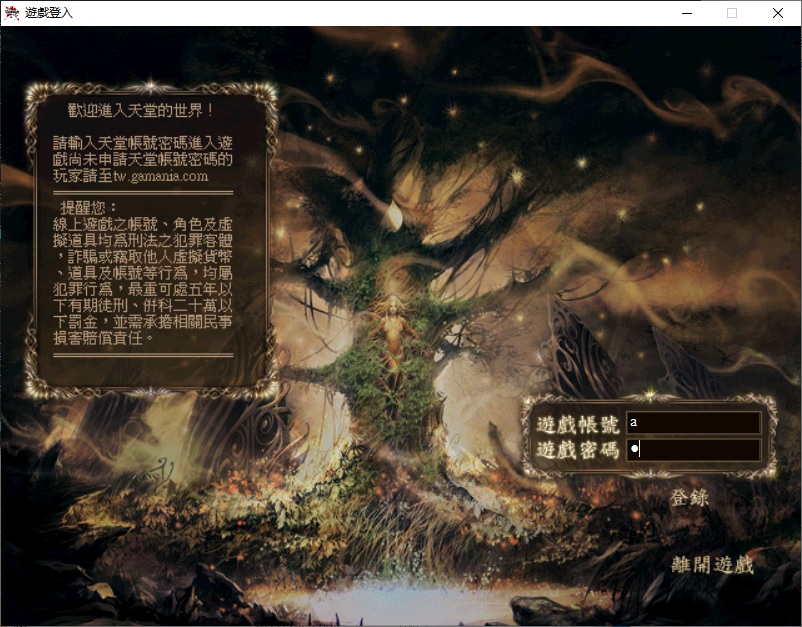Click the 歡迎進入天堂的世界！ welcome heading
The height and width of the screenshot is (627, 802).
[x=141, y=110]
